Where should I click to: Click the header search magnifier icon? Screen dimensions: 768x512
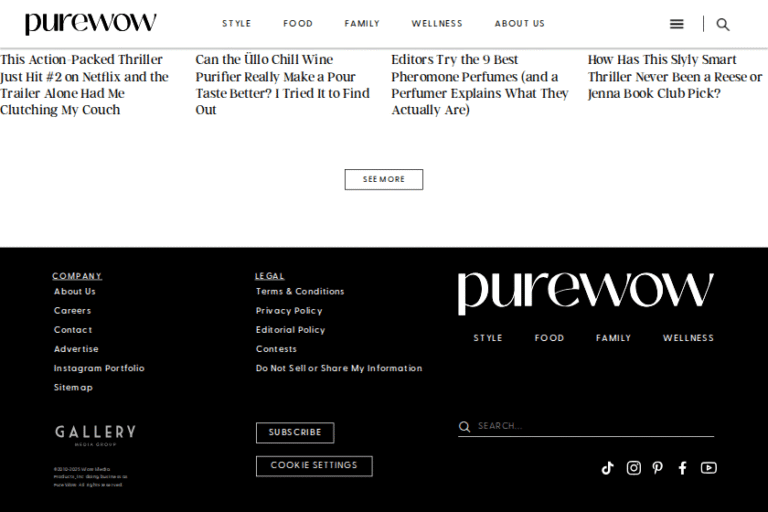723,24
